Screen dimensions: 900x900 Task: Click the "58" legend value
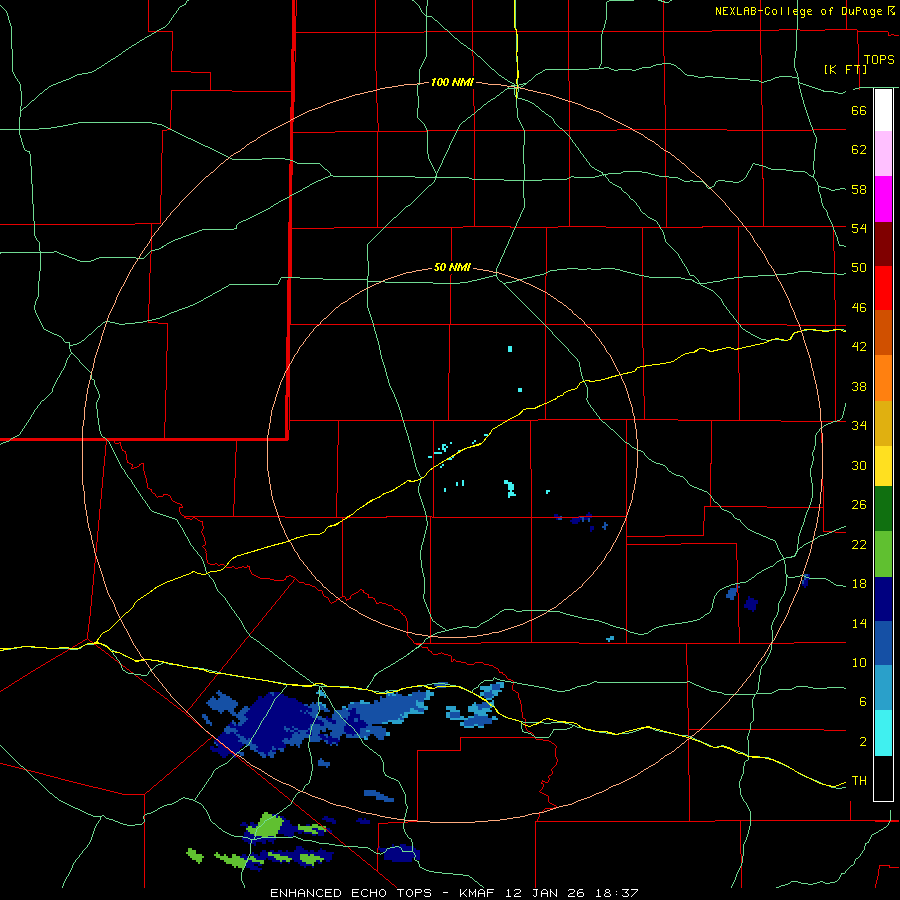[859, 189]
